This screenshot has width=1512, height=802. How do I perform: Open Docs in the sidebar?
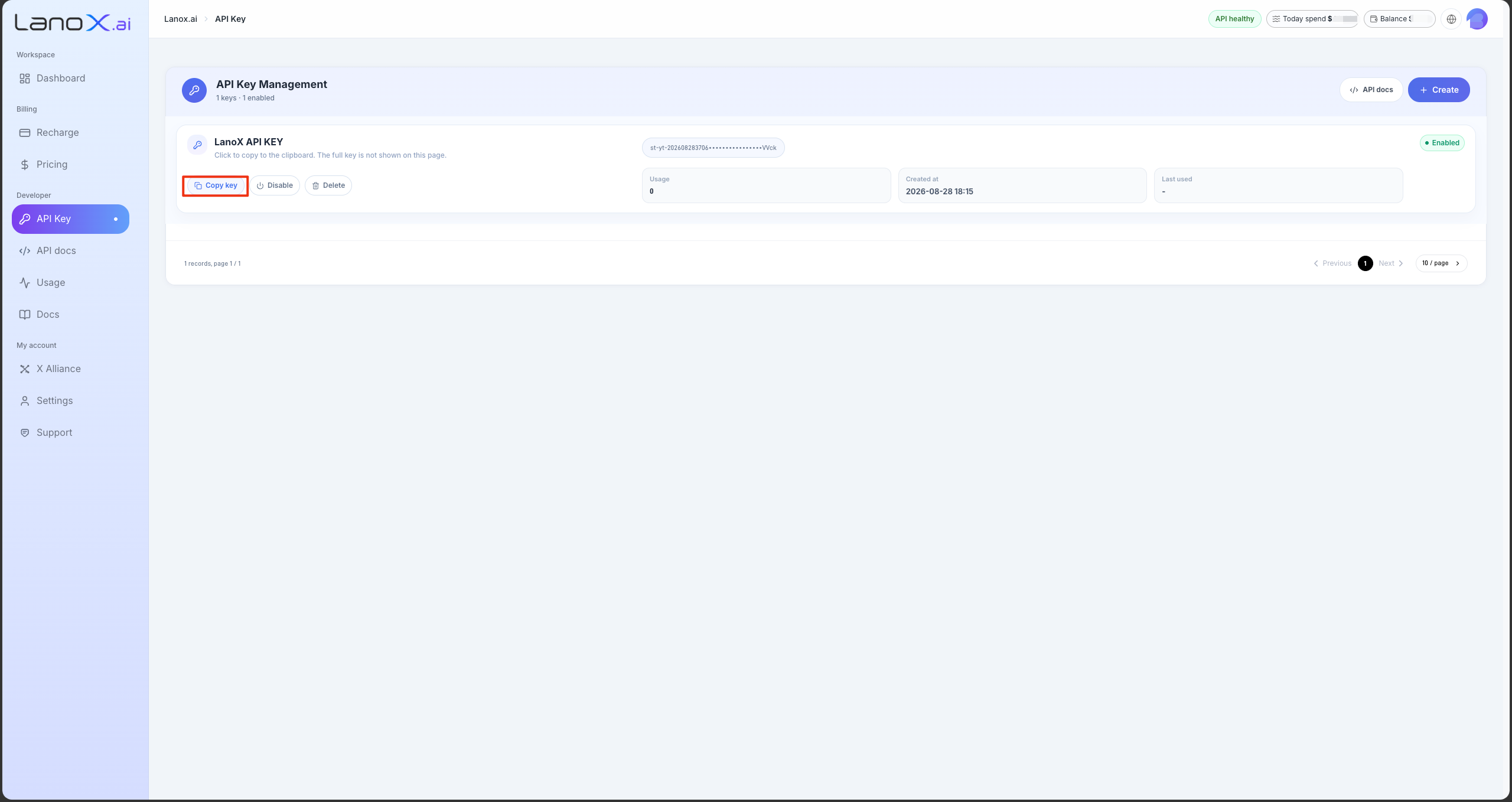point(70,315)
